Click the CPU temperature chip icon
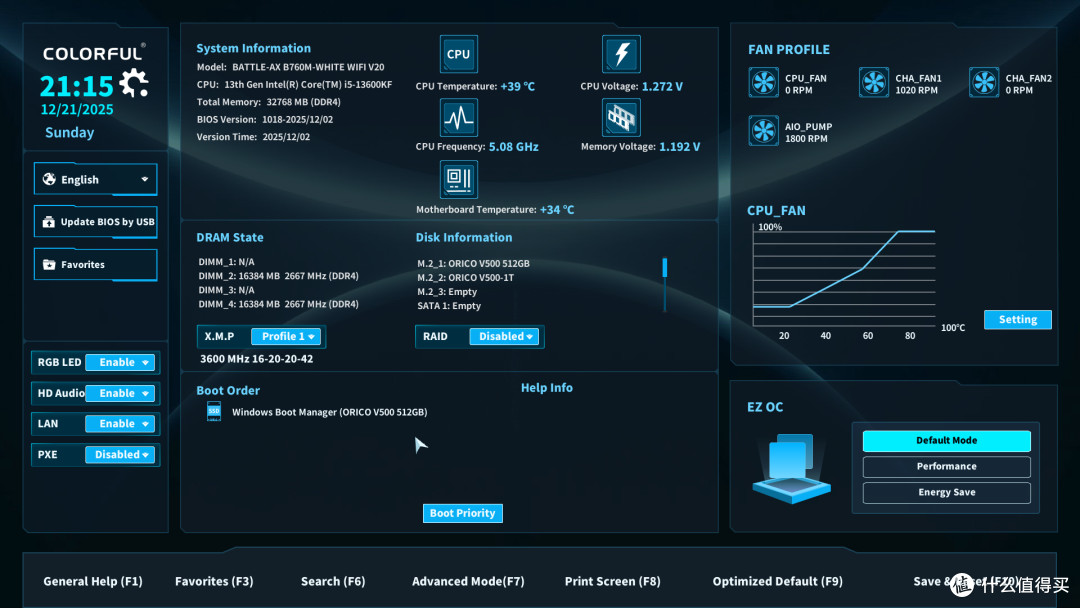Screen dimensions: 1080x608 pyautogui.click(x=458, y=54)
